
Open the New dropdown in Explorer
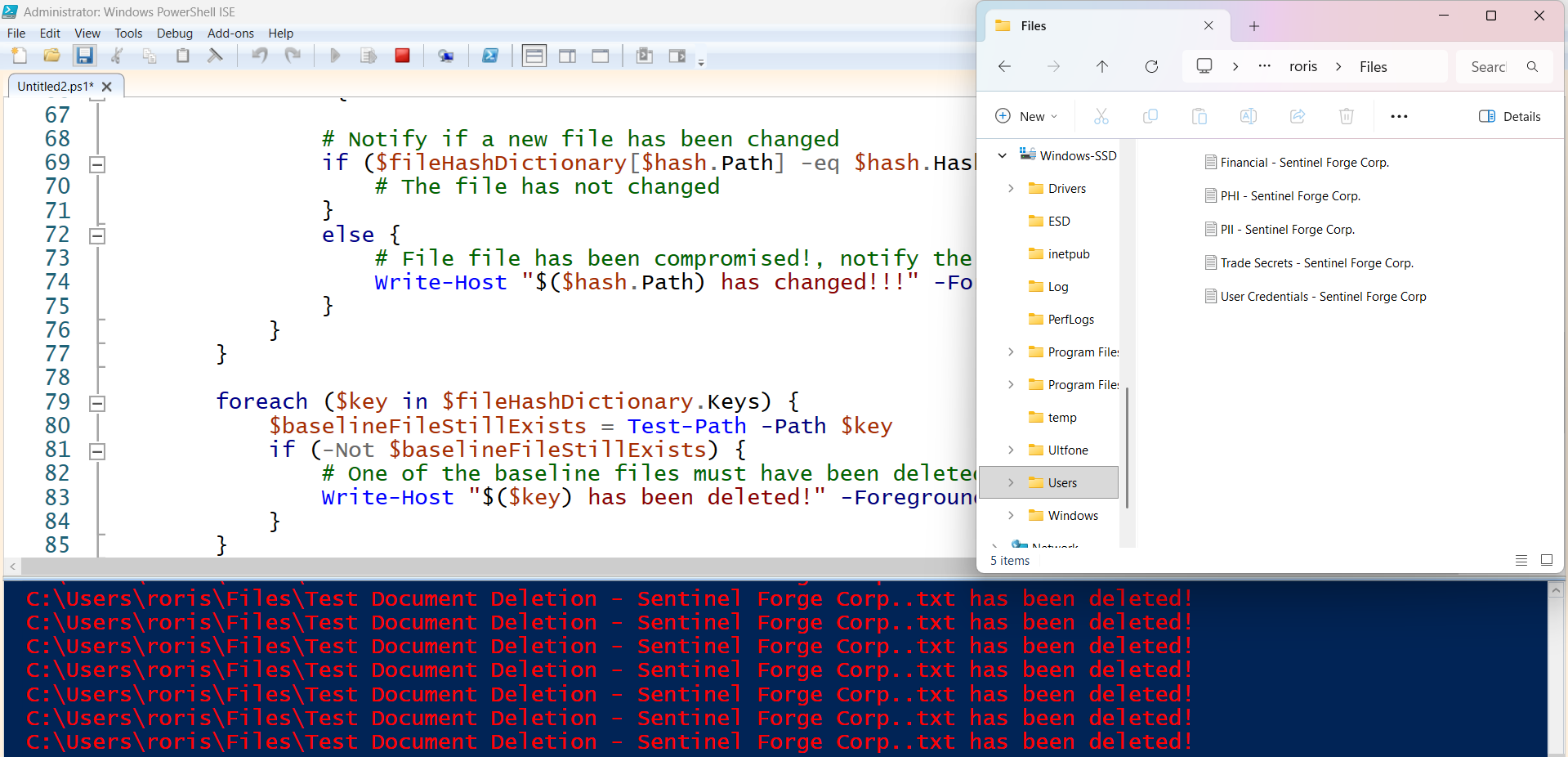1026,116
